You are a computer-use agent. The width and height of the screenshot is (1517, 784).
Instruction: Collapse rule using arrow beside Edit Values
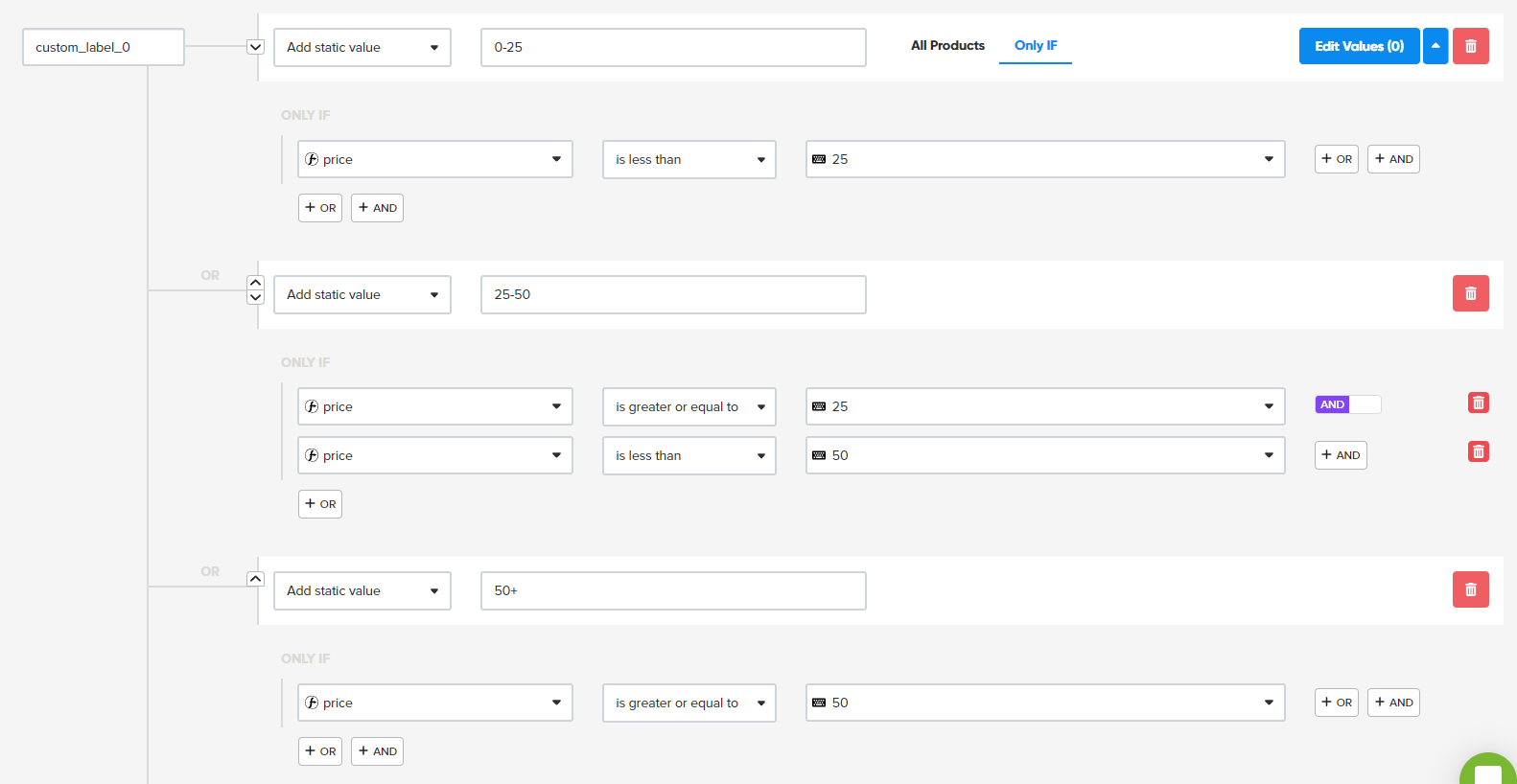pyautogui.click(x=1435, y=46)
